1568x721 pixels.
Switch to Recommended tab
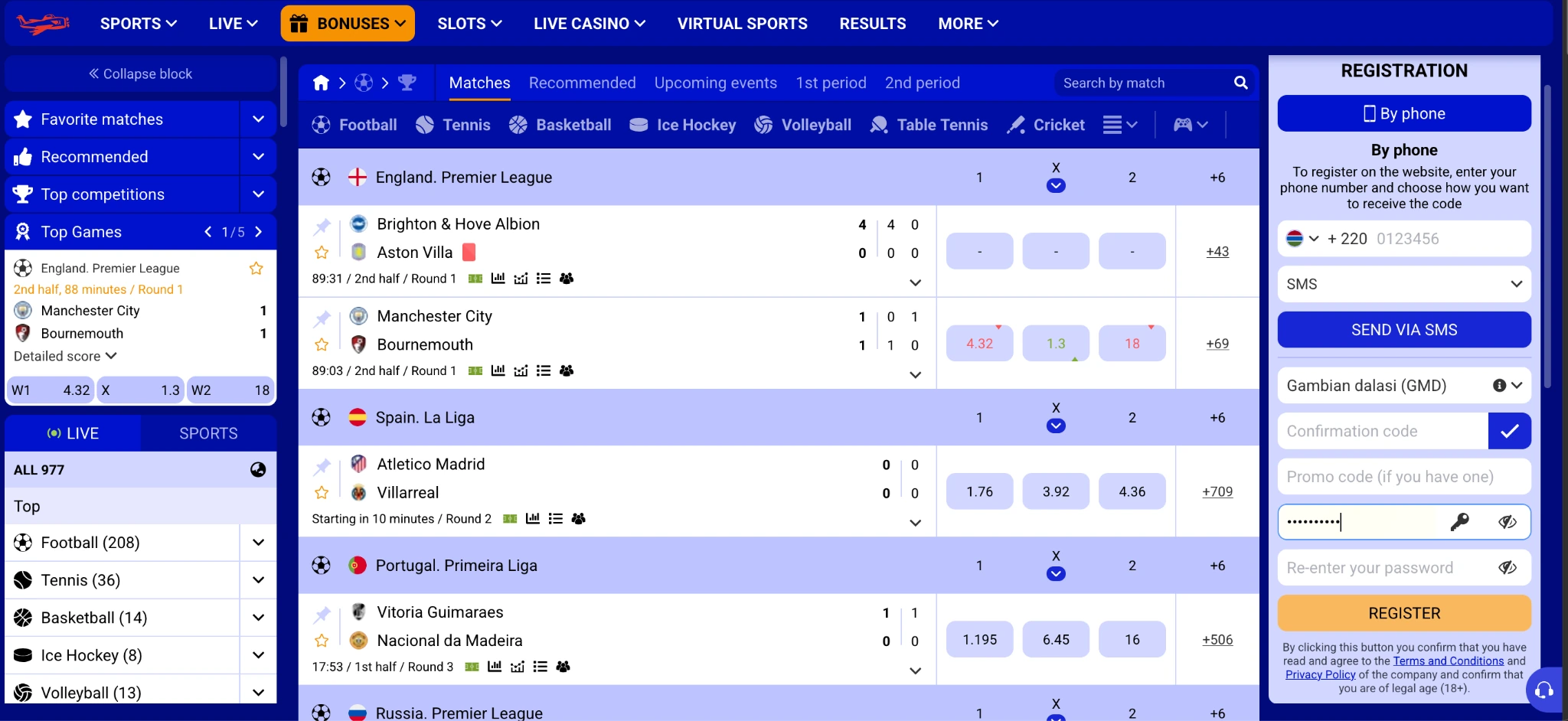pyautogui.click(x=582, y=83)
